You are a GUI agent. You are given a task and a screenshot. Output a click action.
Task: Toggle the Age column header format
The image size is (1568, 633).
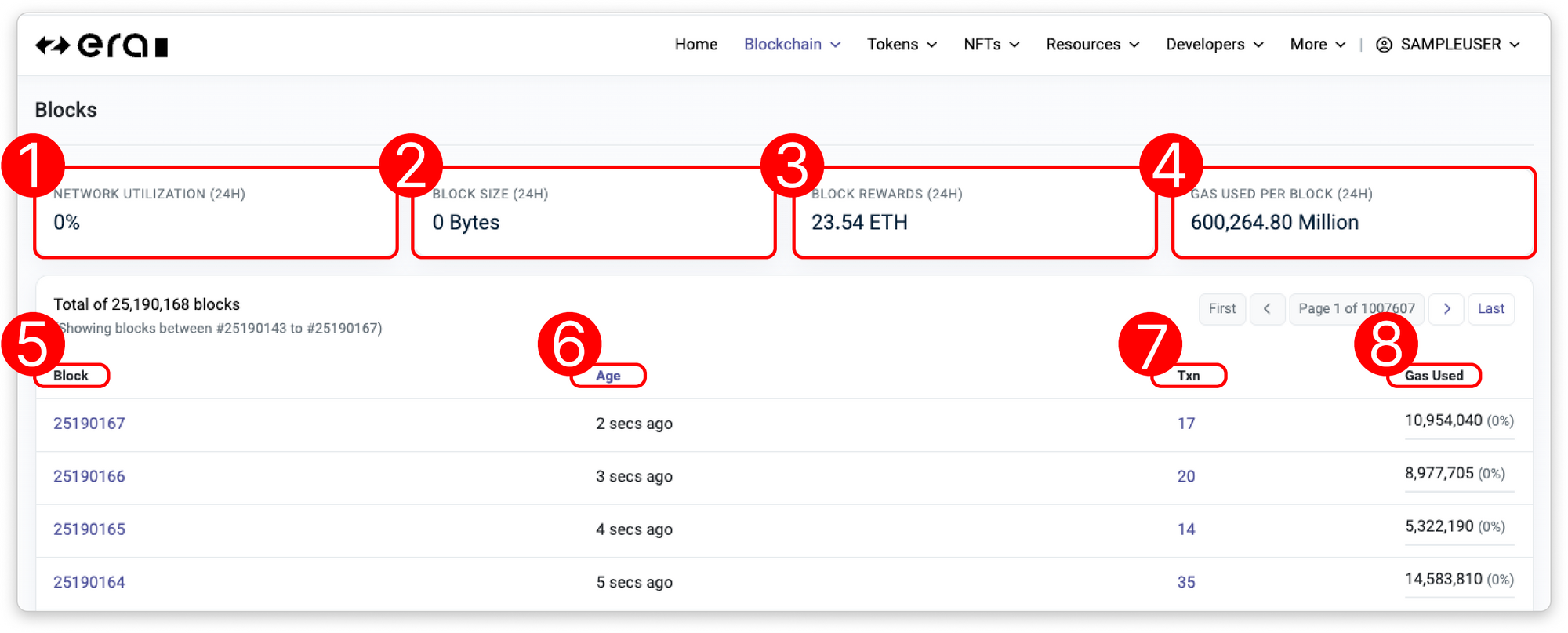[x=608, y=376]
